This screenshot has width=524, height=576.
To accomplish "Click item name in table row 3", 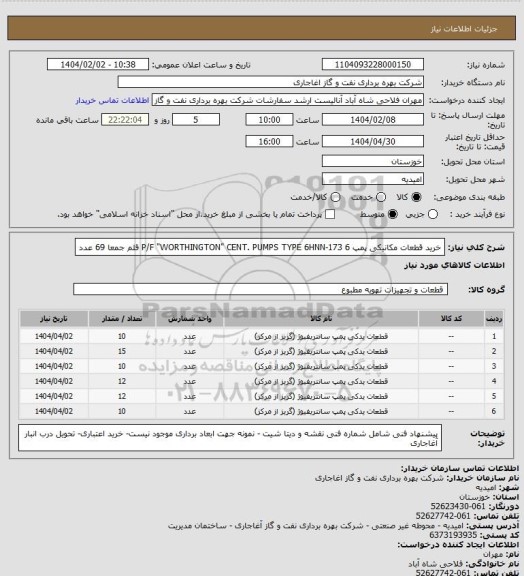I will [x=321, y=366].
